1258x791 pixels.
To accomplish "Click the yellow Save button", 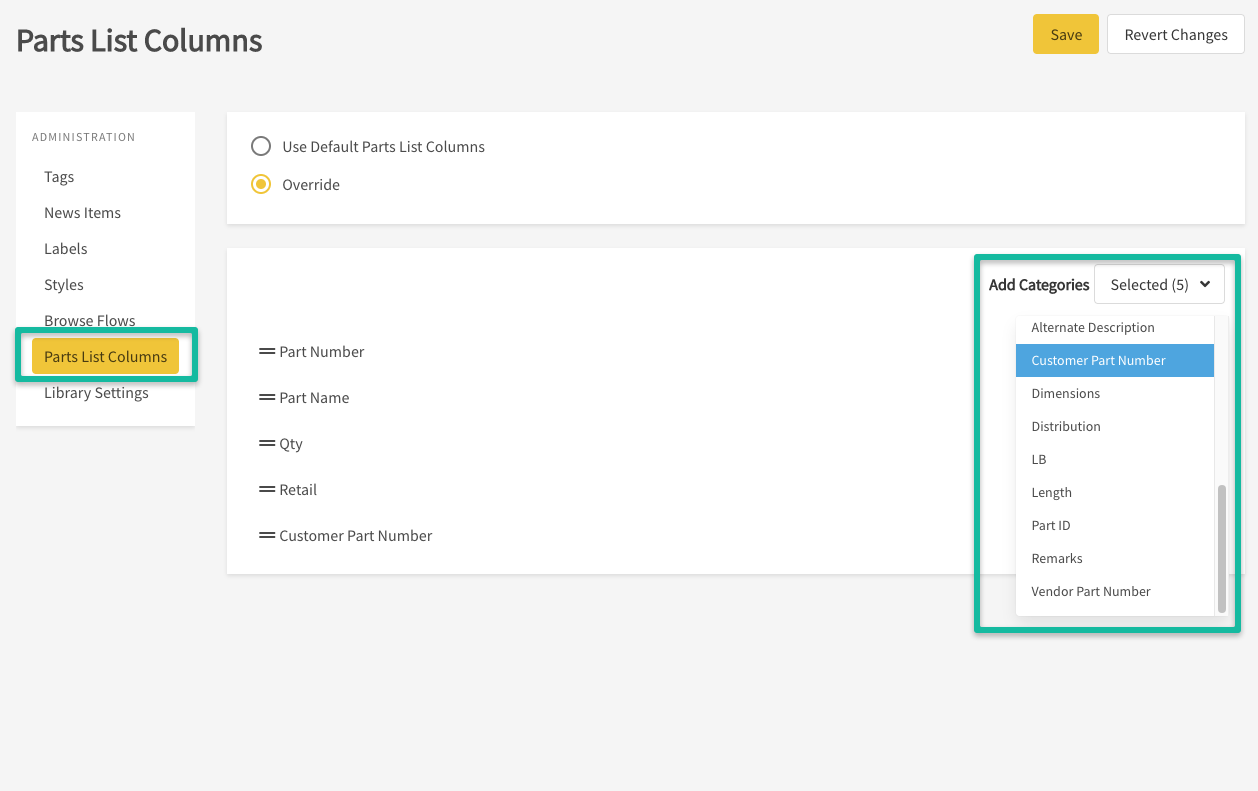I will (x=1065, y=34).
